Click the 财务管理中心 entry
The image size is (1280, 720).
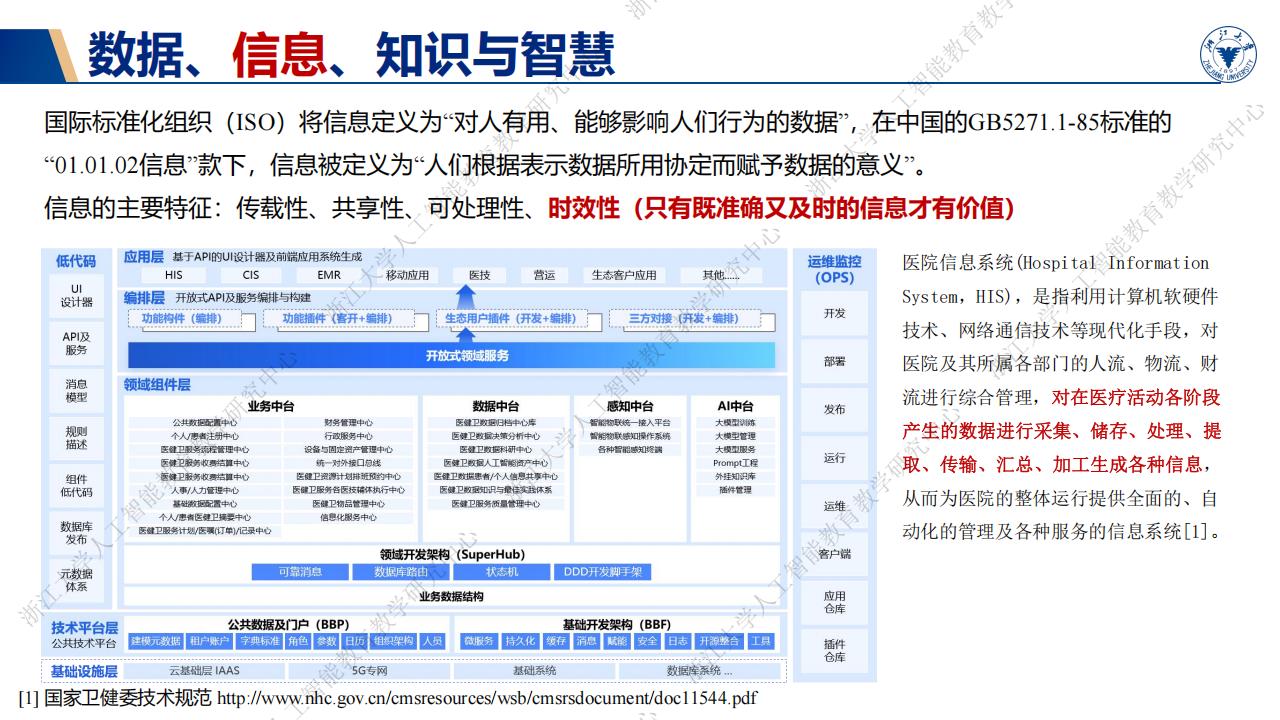pos(348,422)
